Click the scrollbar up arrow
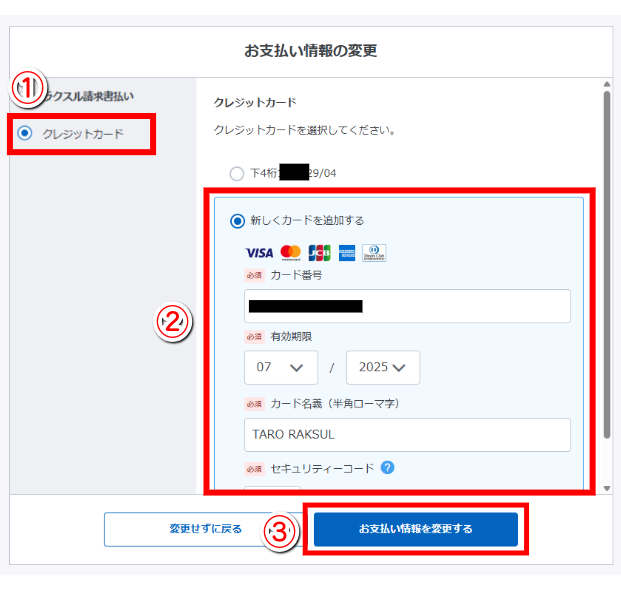 click(x=605, y=85)
